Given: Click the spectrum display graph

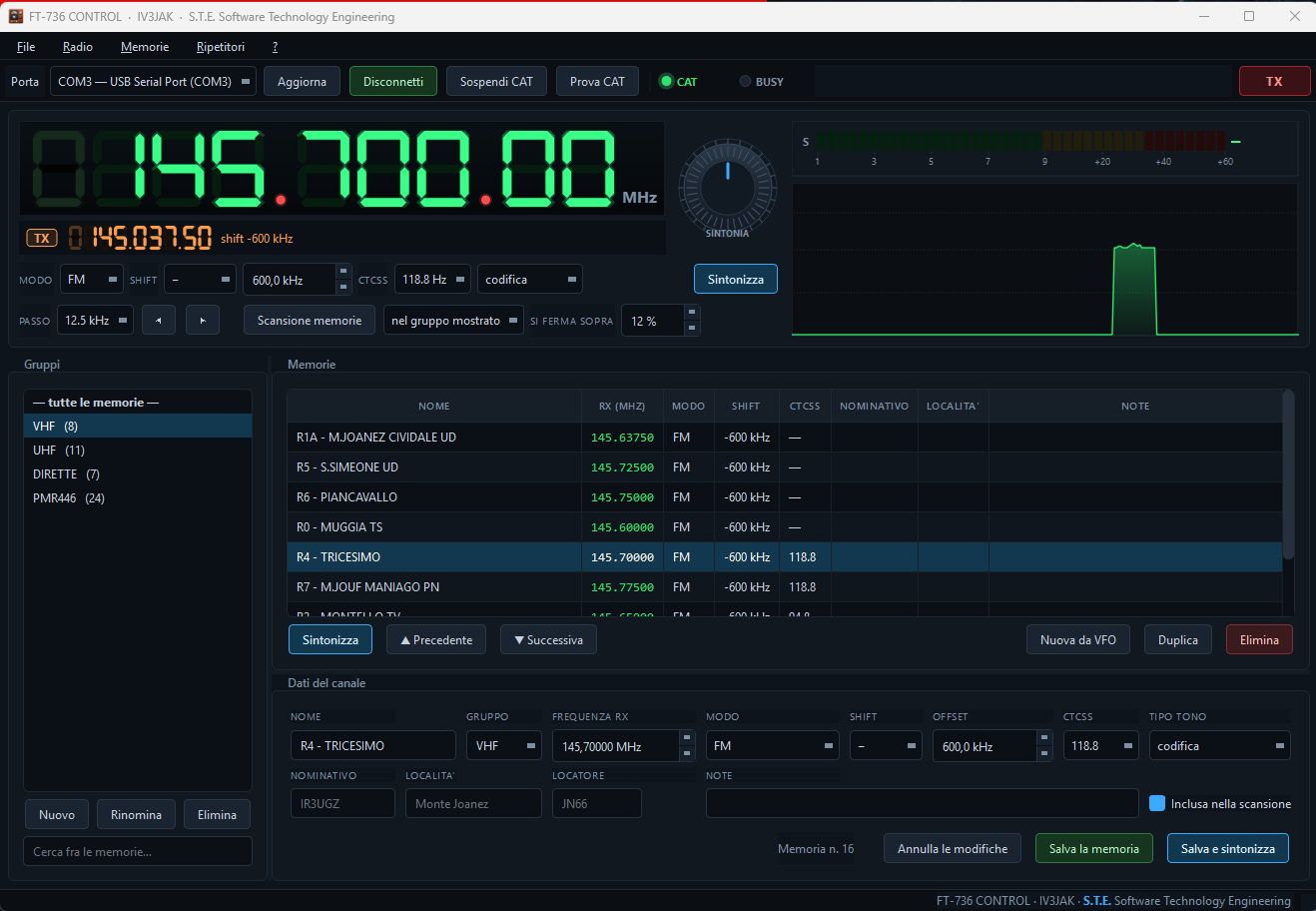Looking at the screenshot, I should point(1045,260).
